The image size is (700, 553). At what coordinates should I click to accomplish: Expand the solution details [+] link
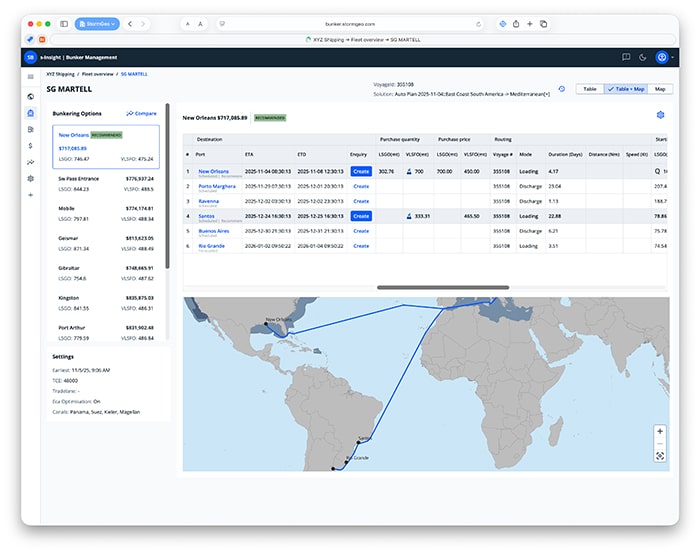click(547, 93)
